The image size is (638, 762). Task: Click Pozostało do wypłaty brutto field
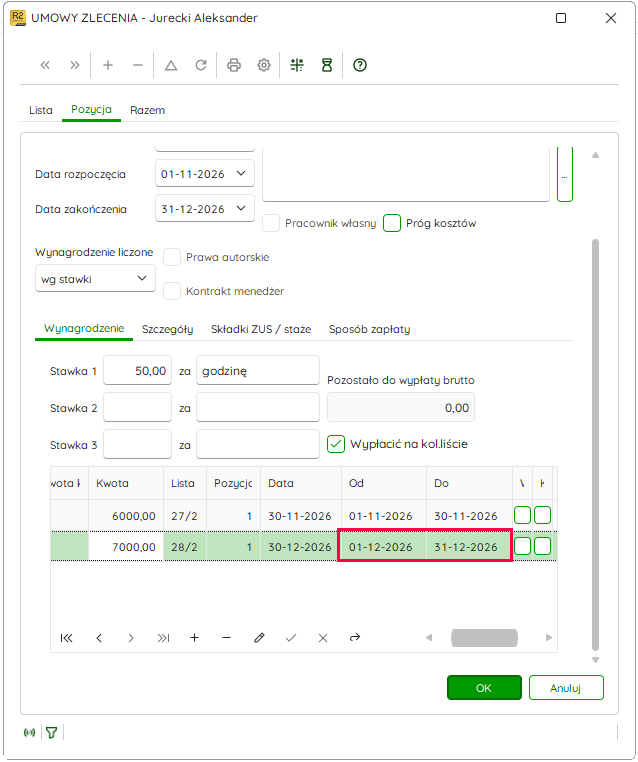pyautogui.click(x=401, y=408)
